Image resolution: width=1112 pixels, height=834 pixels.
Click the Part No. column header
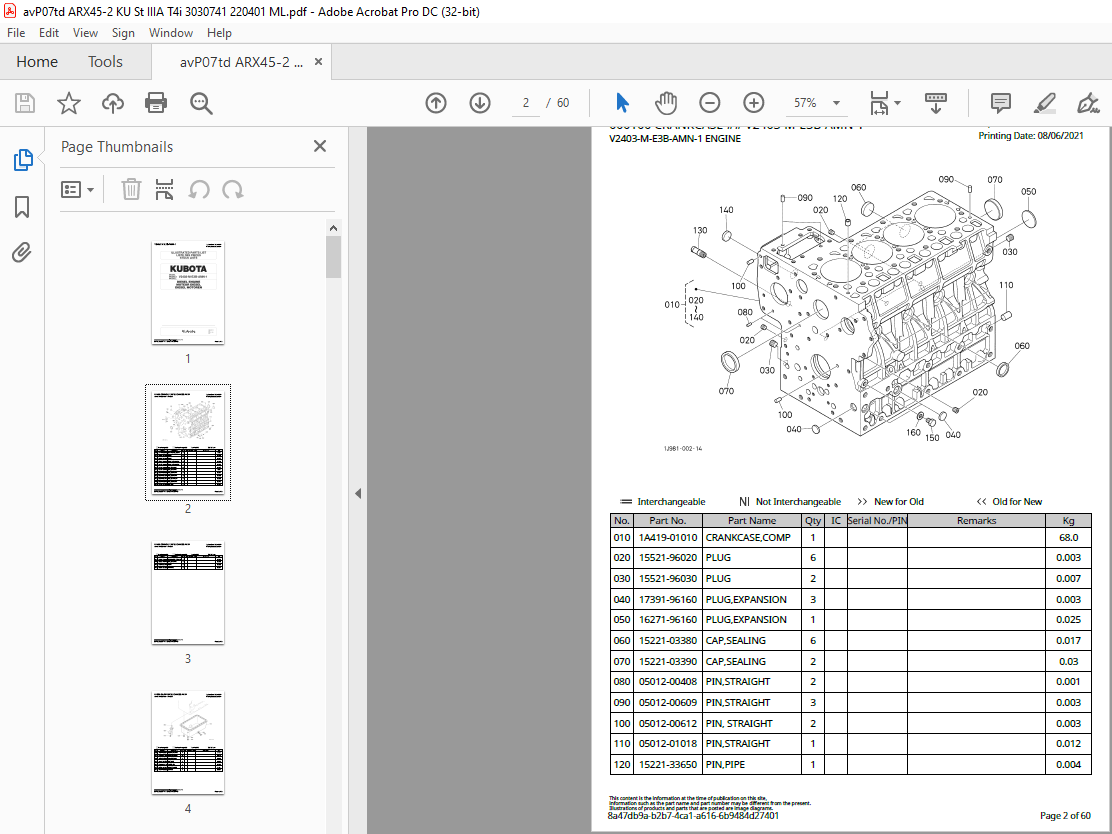[x=667, y=521]
